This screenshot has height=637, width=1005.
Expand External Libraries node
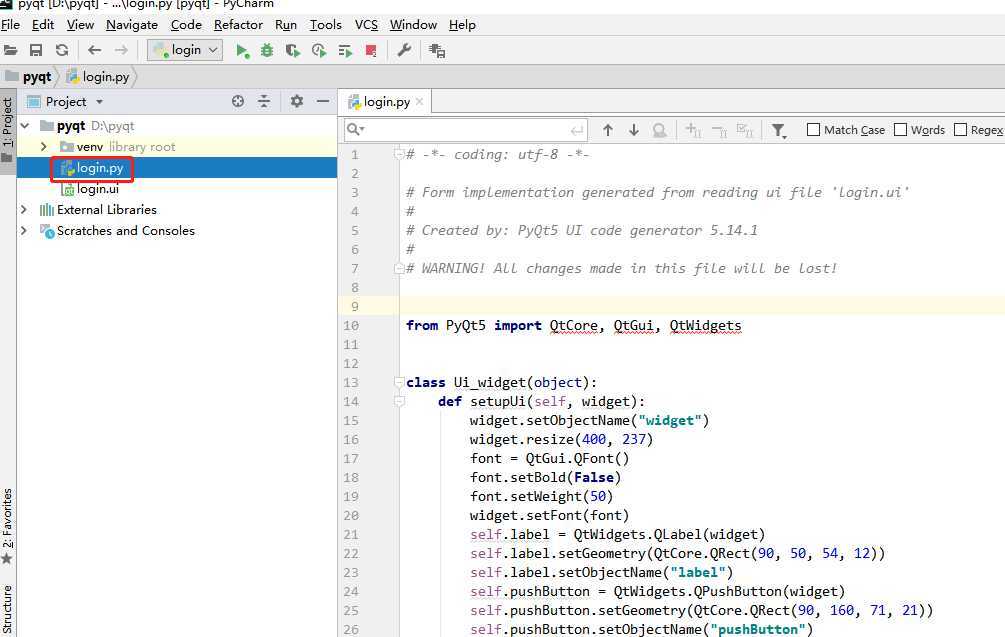pyautogui.click(x=24, y=210)
